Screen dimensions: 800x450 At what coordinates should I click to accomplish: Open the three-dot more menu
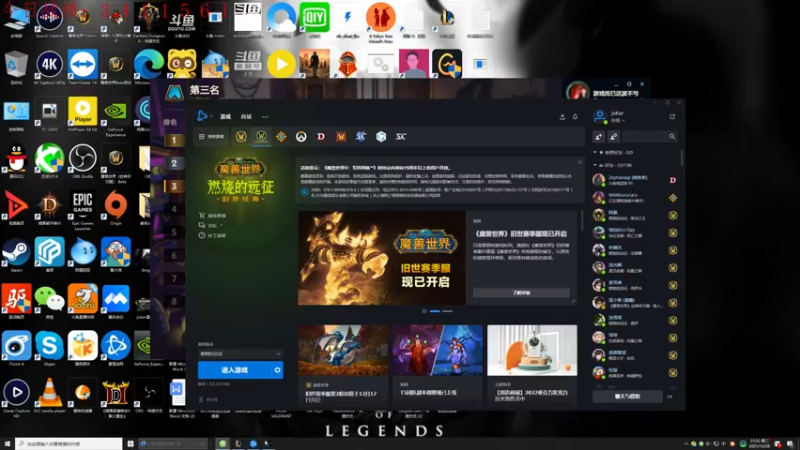pyautogui.click(x=265, y=117)
